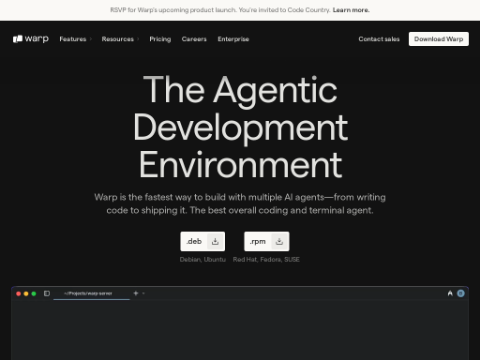Image resolution: width=480 pixels, height=360 pixels.
Task: Click the 'Red Hat, Fedora, SUSE' caption
Action: tap(266, 259)
